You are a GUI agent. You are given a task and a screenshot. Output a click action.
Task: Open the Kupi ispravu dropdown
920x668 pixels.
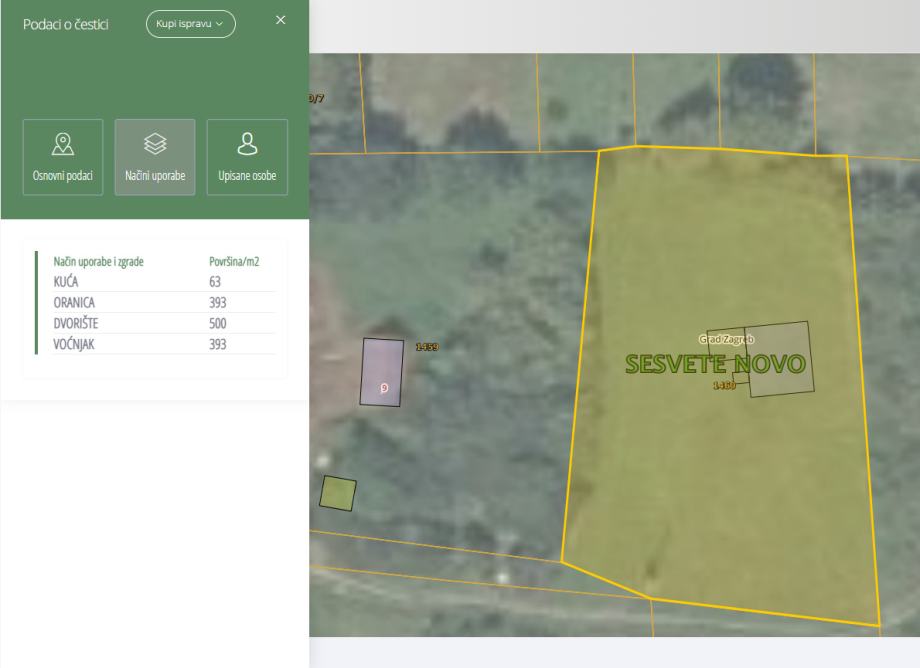[x=191, y=24]
